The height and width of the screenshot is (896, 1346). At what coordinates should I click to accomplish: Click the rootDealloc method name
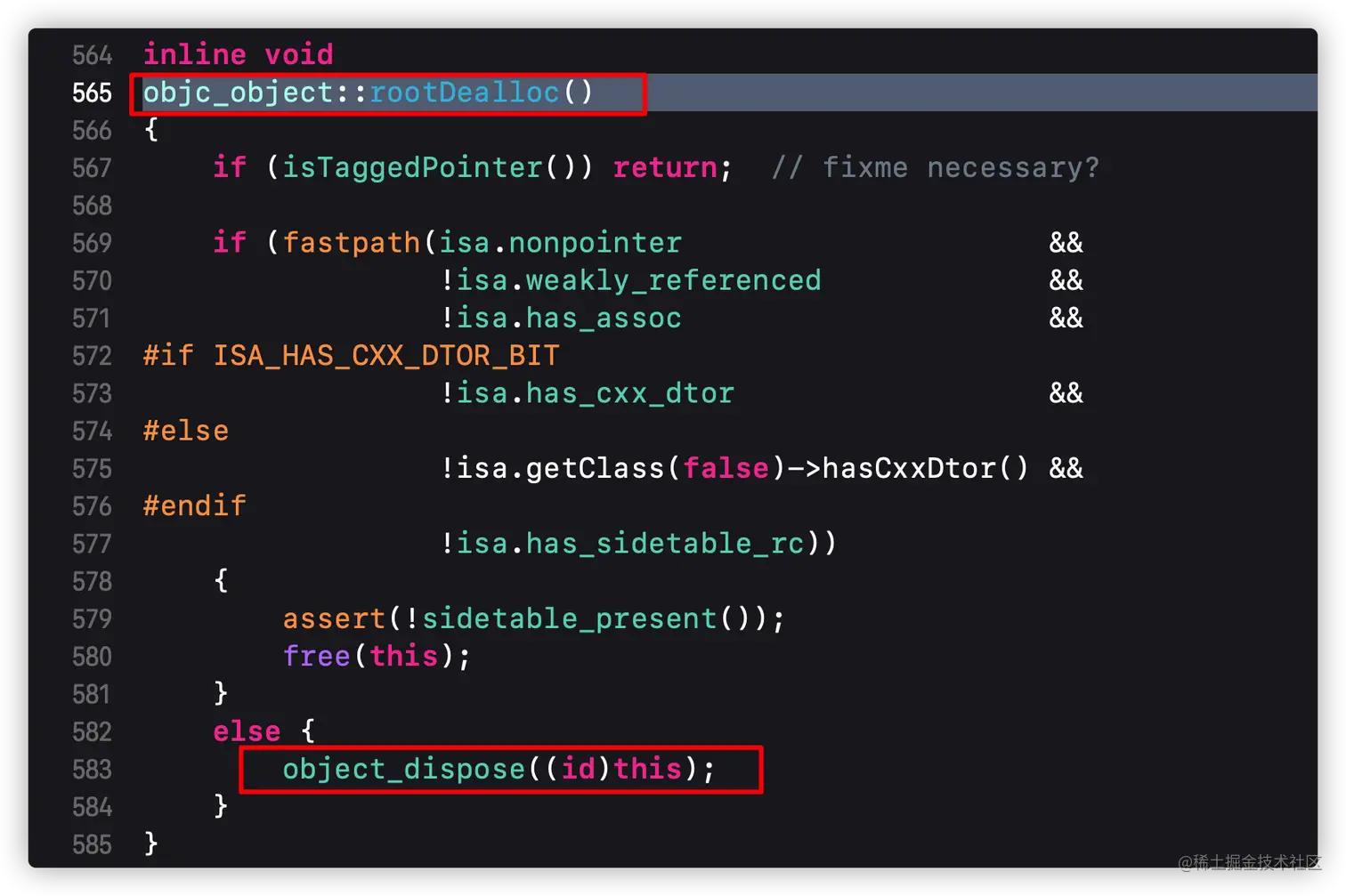[x=464, y=93]
